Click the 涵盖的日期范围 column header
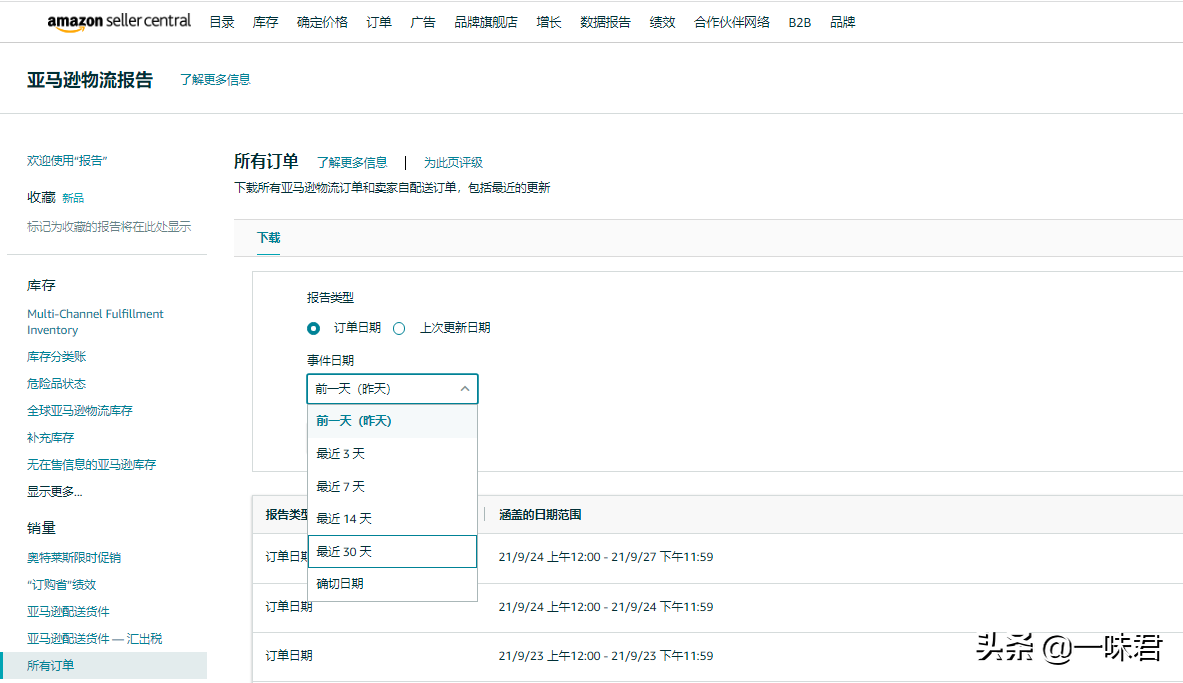Viewport: 1183px width, 683px height. [540, 515]
